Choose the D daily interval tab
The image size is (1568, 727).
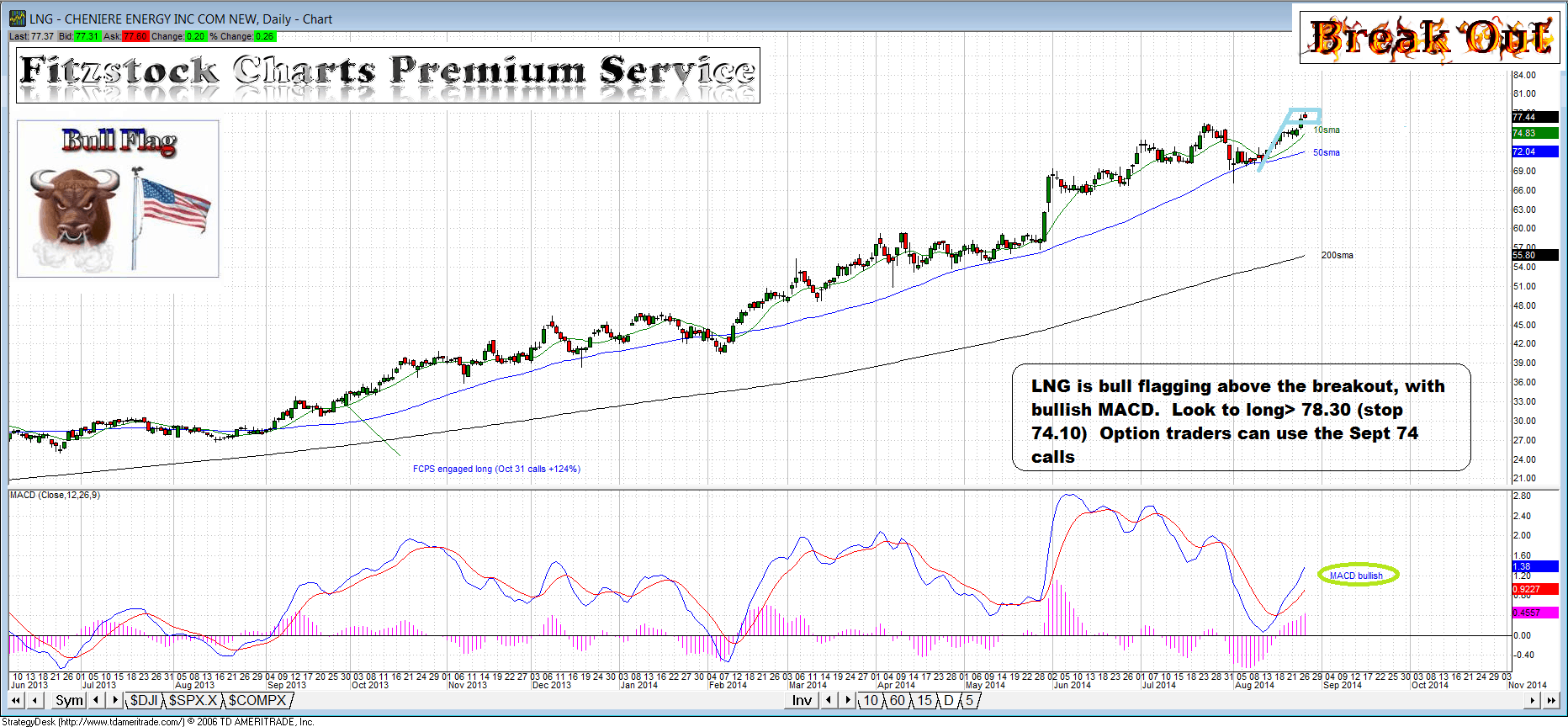949,700
